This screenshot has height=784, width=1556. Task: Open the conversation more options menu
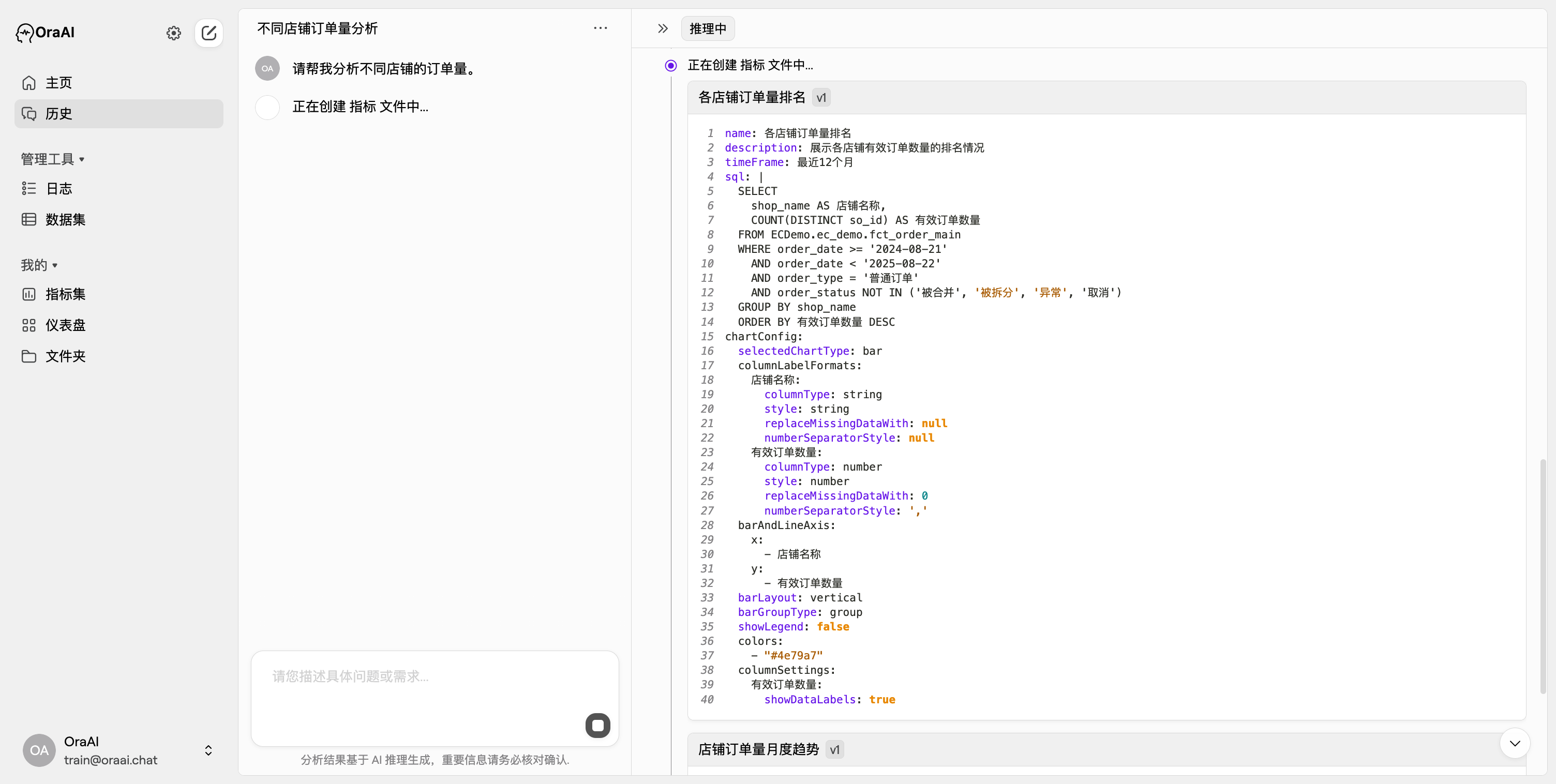(x=600, y=28)
